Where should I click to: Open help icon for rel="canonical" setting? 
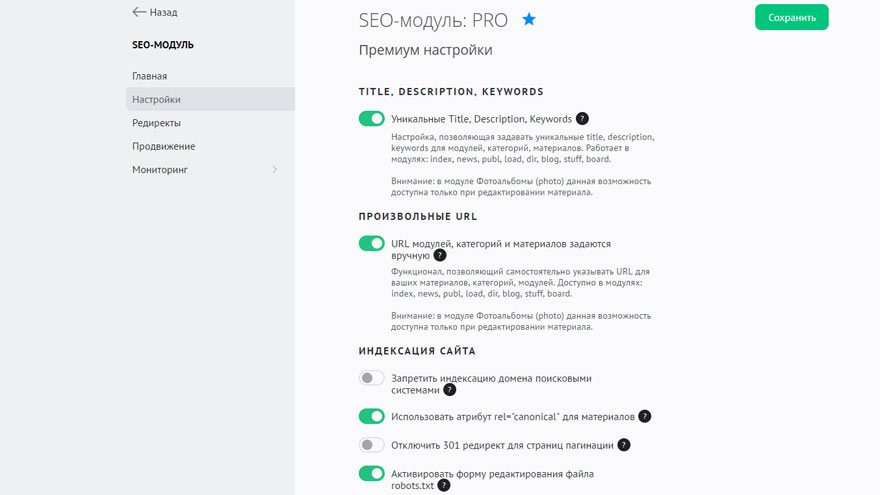pyautogui.click(x=645, y=416)
